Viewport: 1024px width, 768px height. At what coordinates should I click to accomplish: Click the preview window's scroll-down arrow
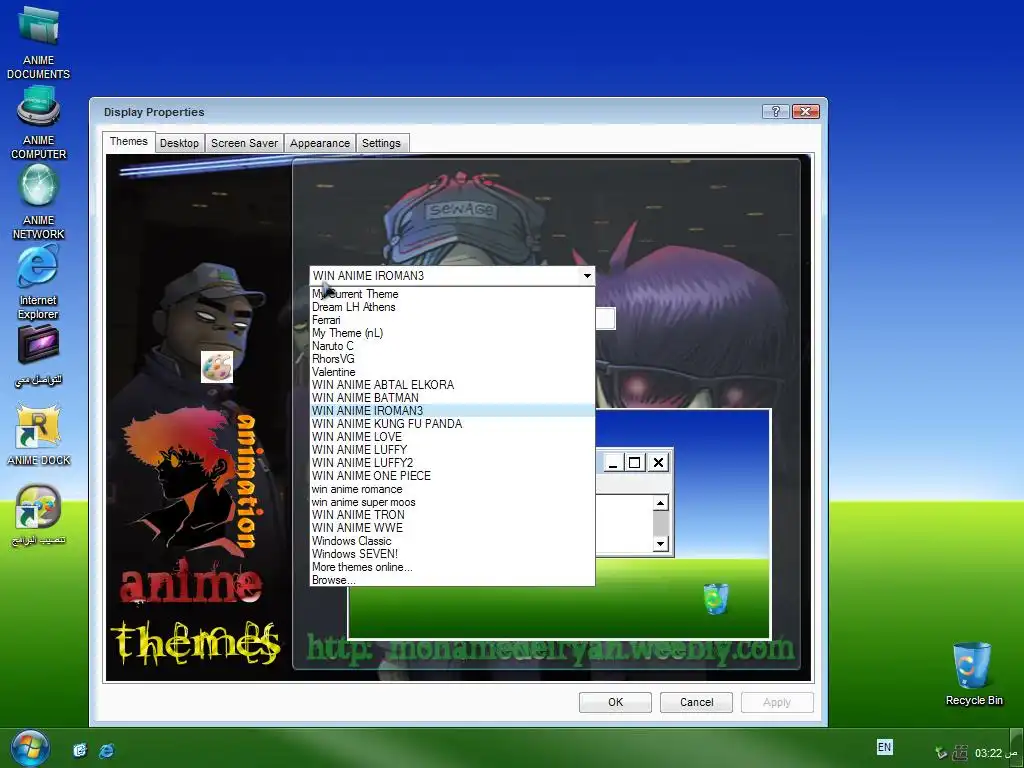tap(660, 543)
